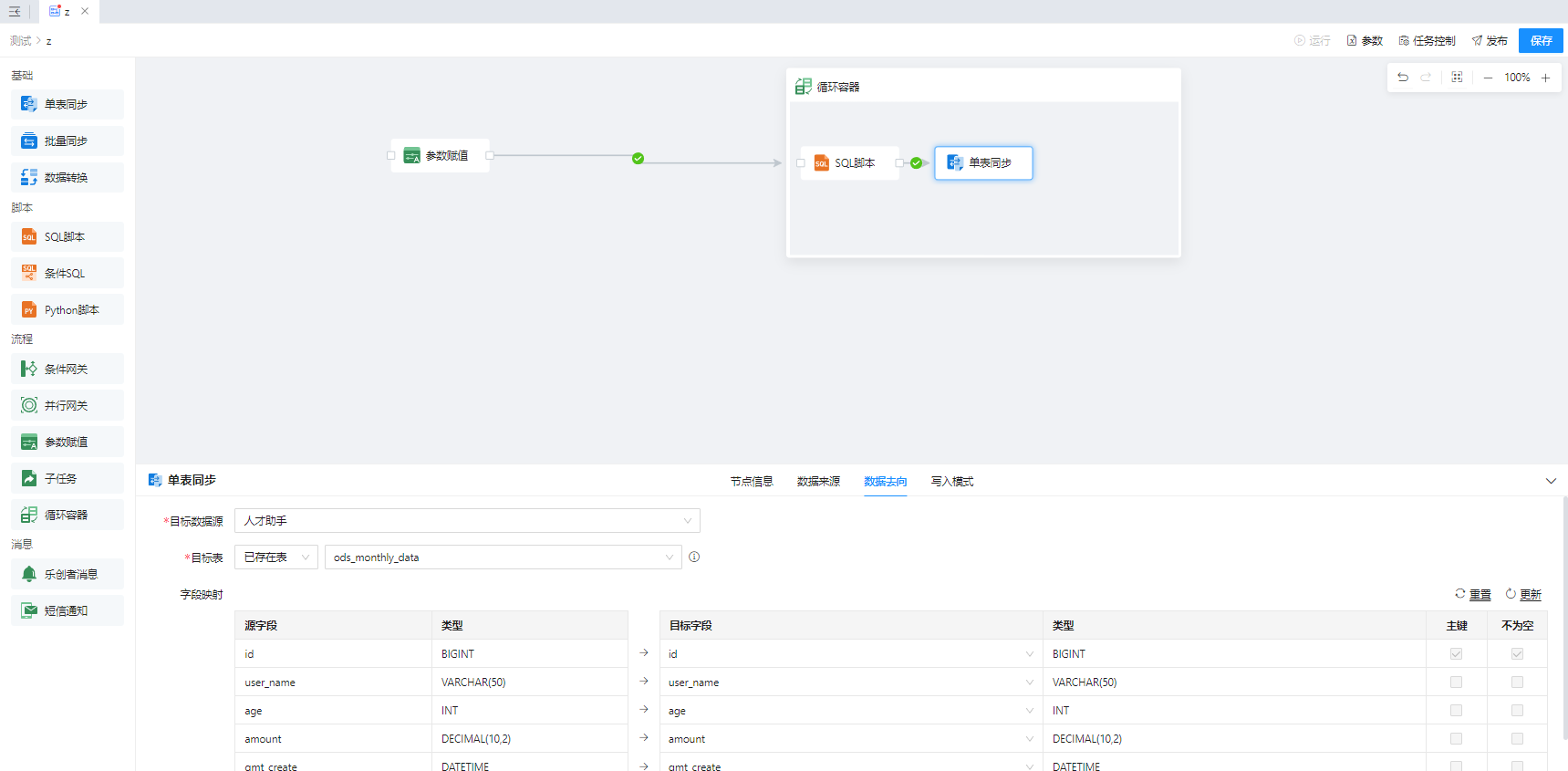Click the 重置 reset link
This screenshot has width=1568, height=771.
click(x=1473, y=594)
